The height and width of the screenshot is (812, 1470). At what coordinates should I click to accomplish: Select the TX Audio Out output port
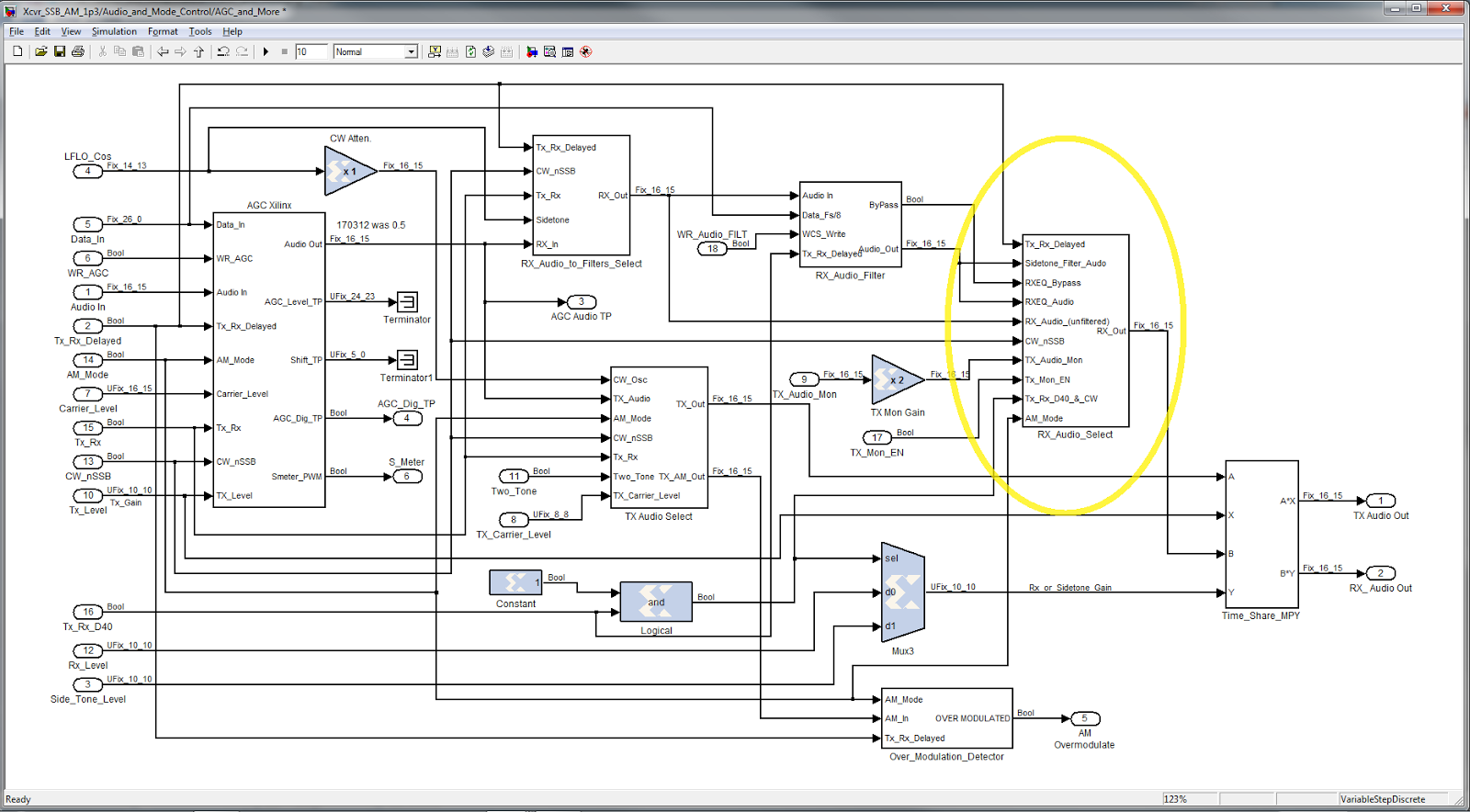click(x=1380, y=501)
